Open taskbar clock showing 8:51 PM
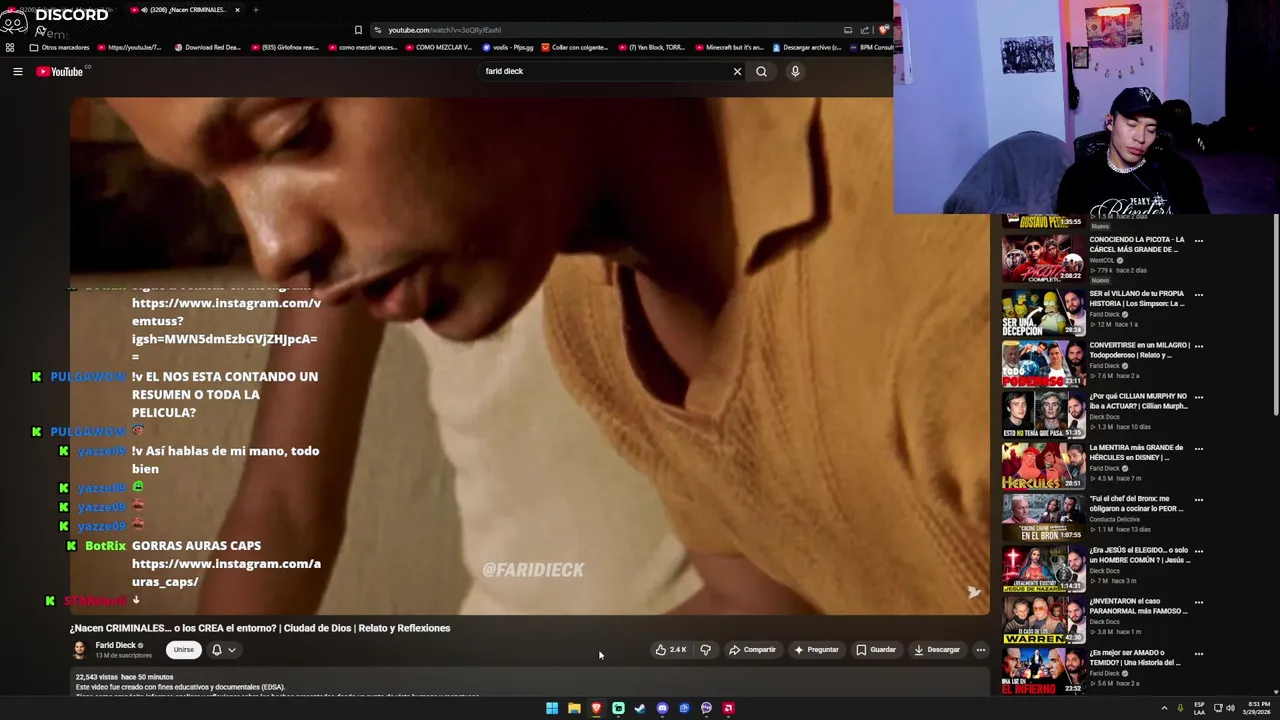Image resolution: width=1280 pixels, height=720 pixels. 1256,708
